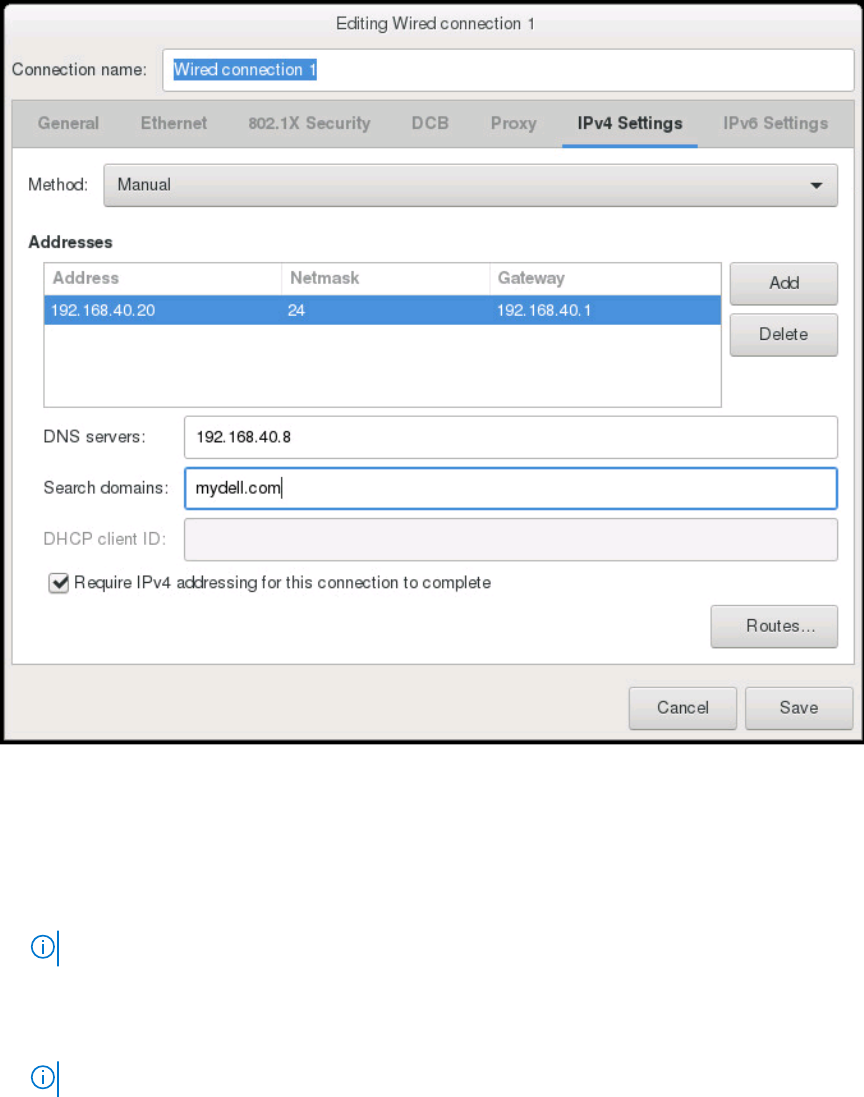Go to the Proxy tab
The image size is (864, 1097).
pyautogui.click(x=514, y=123)
